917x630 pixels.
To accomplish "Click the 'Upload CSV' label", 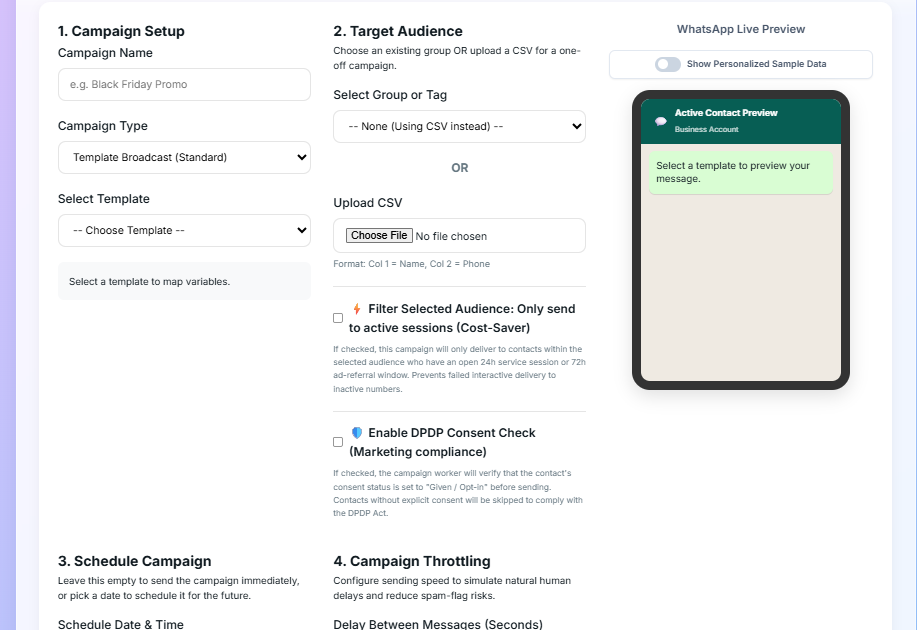I will pos(368,203).
